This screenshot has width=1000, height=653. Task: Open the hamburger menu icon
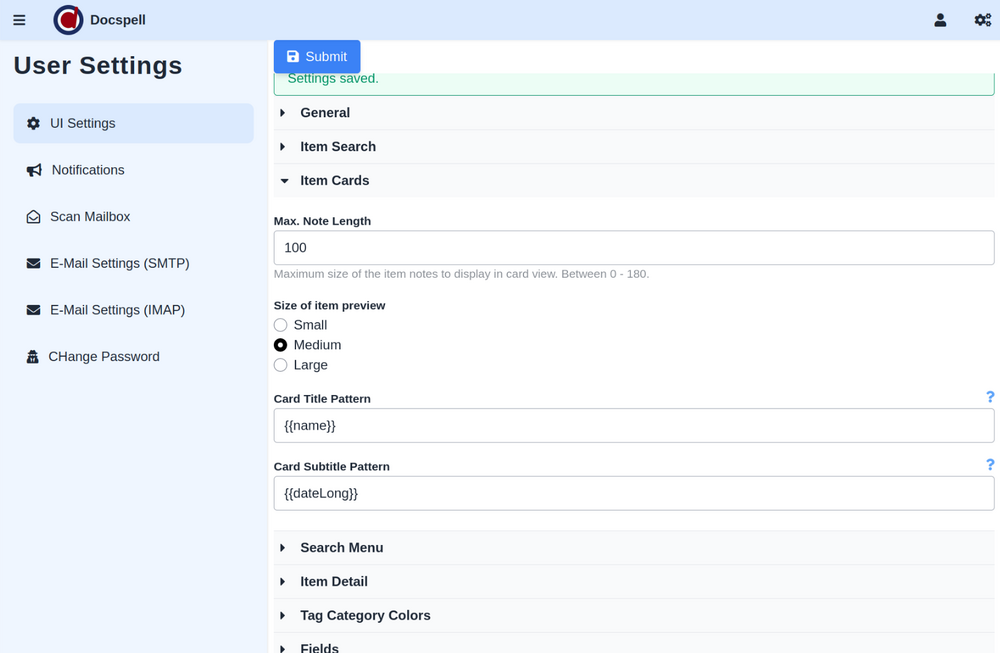point(19,20)
